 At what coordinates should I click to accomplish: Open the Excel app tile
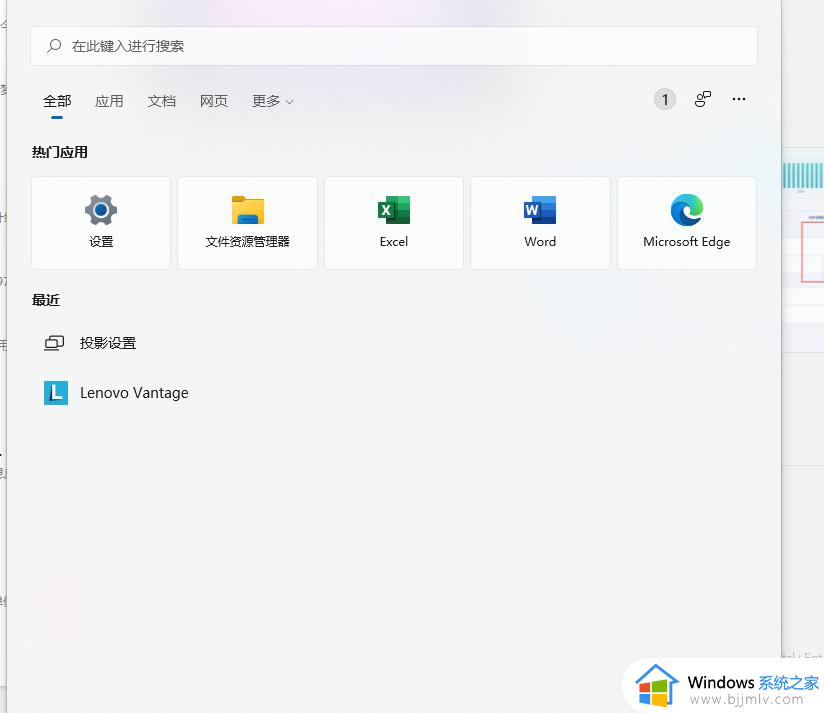(x=394, y=223)
